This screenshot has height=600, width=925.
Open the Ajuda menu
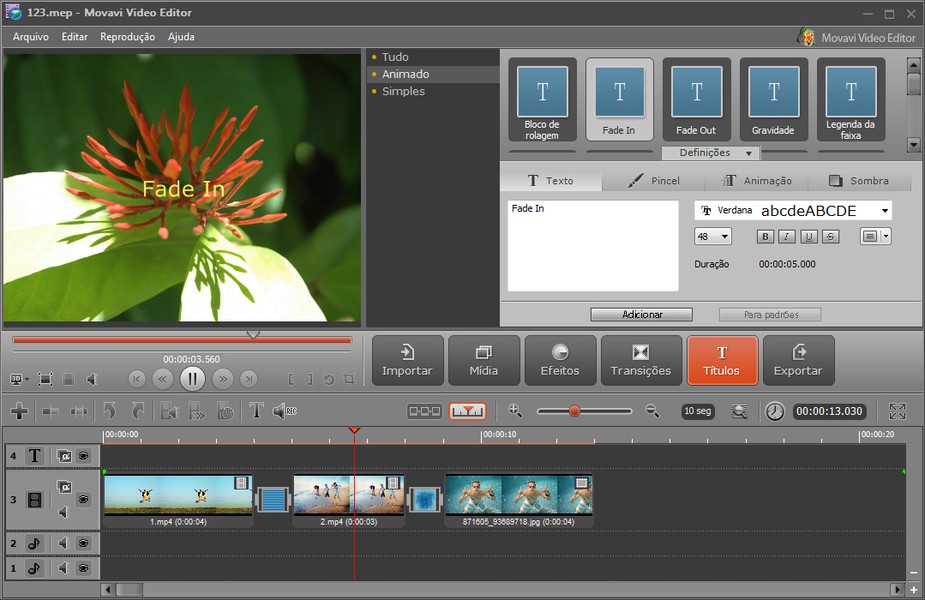pyautogui.click(x=181, y=37)
